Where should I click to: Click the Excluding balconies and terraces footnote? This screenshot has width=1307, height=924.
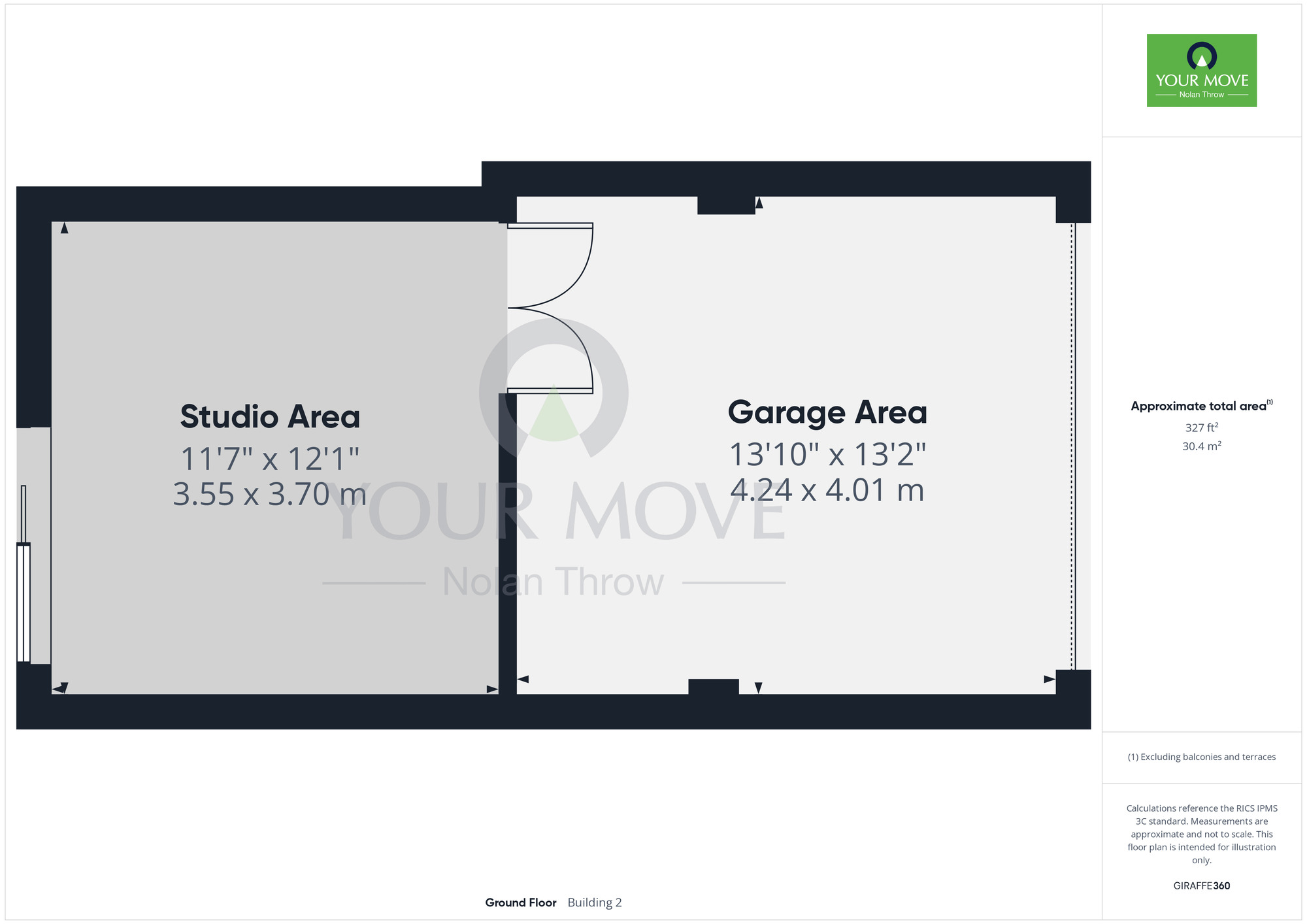pyautogui.click(x=1201, y=757)
